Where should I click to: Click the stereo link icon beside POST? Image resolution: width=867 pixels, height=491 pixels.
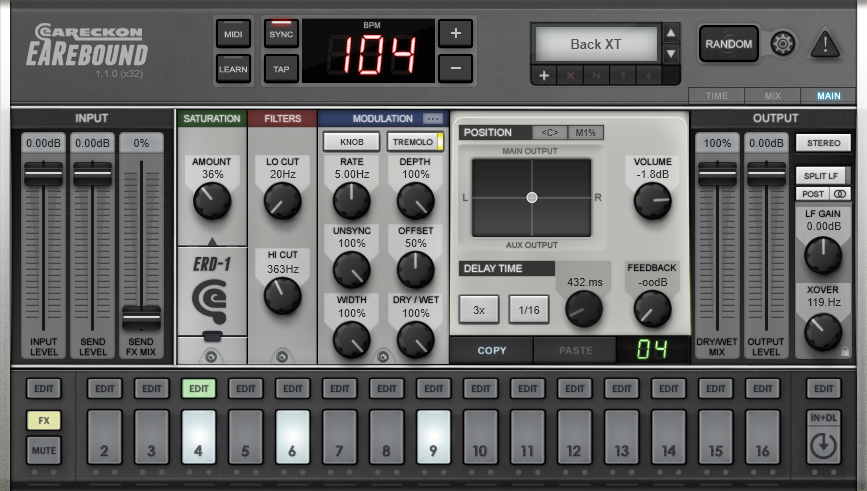839,194
